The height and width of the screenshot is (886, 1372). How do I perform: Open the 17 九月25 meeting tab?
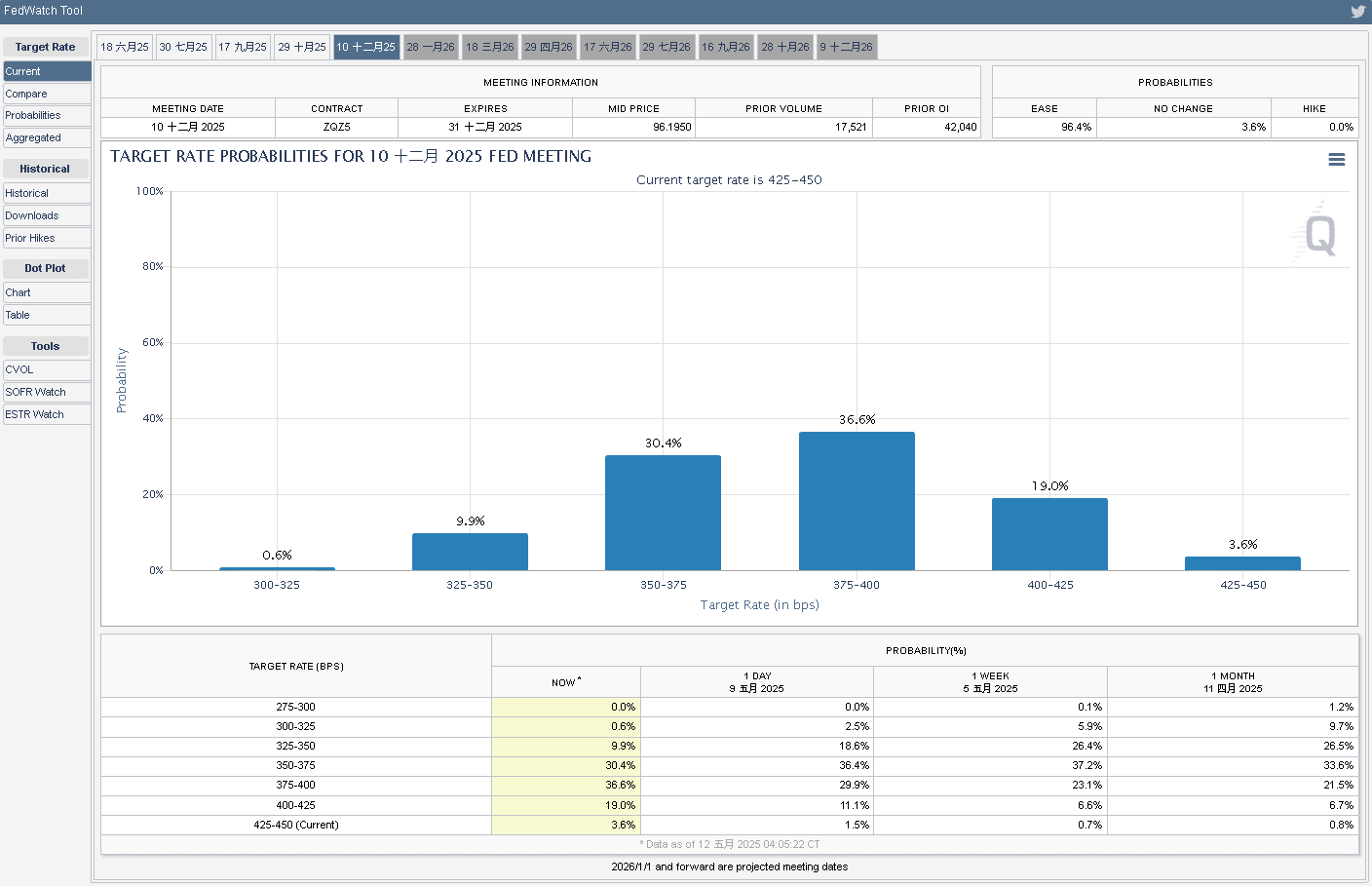[243, 47]
